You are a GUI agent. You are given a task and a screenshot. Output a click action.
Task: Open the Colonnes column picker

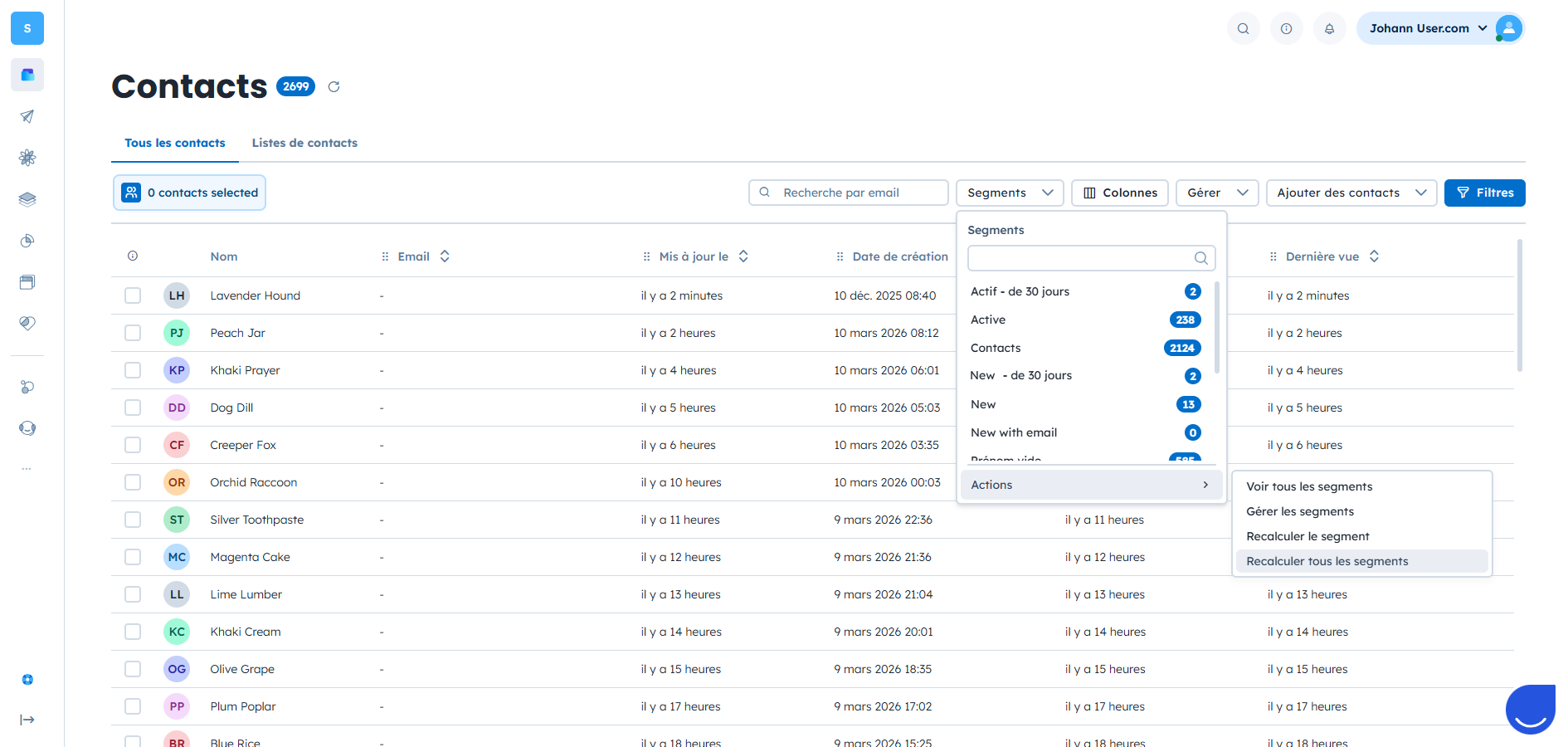(x=1120, y=193)
